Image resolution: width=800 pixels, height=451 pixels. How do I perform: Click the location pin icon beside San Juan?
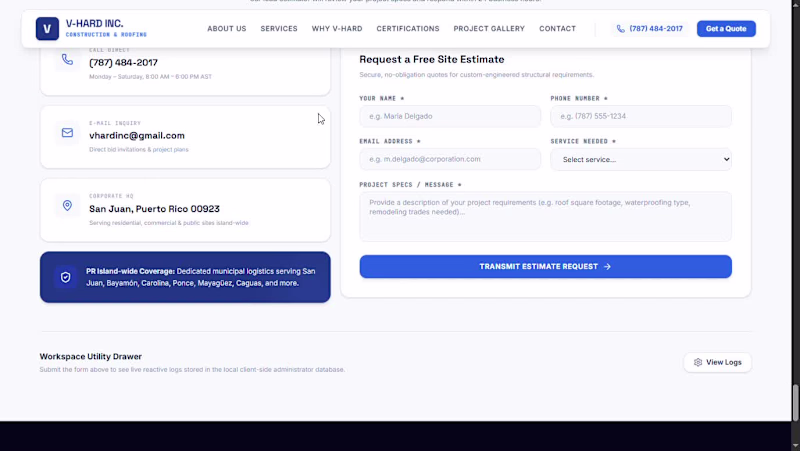click(67, 206)
